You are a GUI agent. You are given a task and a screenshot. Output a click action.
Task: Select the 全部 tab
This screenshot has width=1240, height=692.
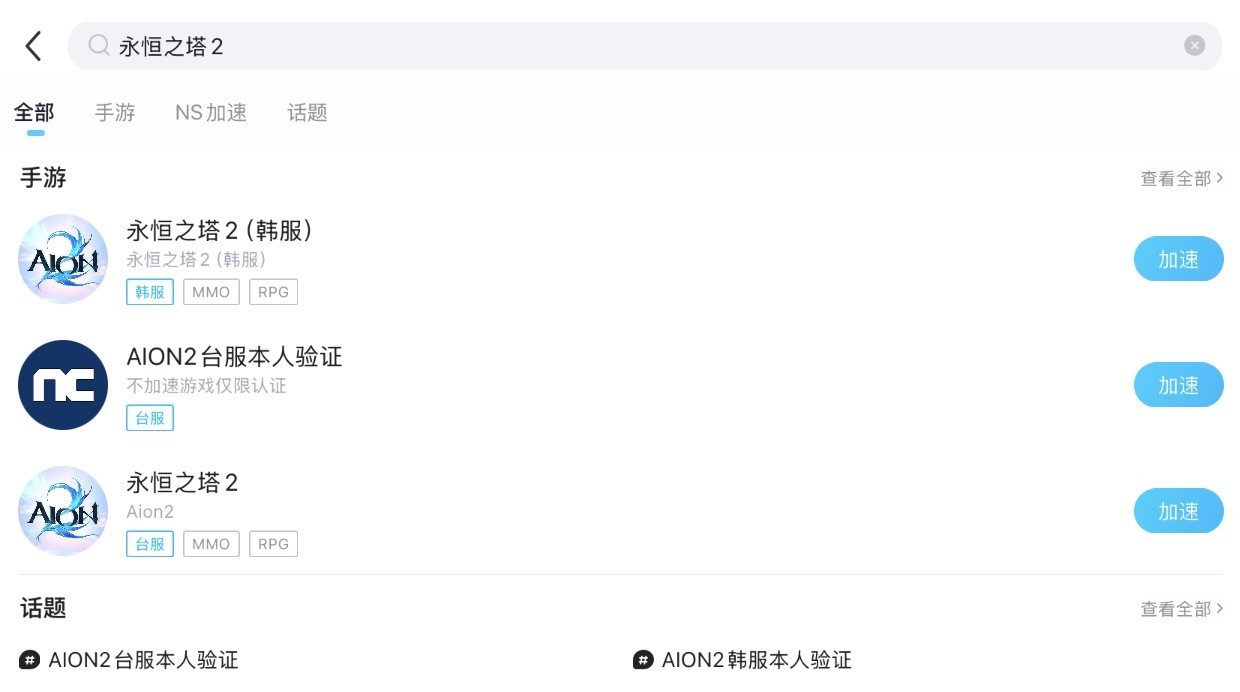(35, 113)
